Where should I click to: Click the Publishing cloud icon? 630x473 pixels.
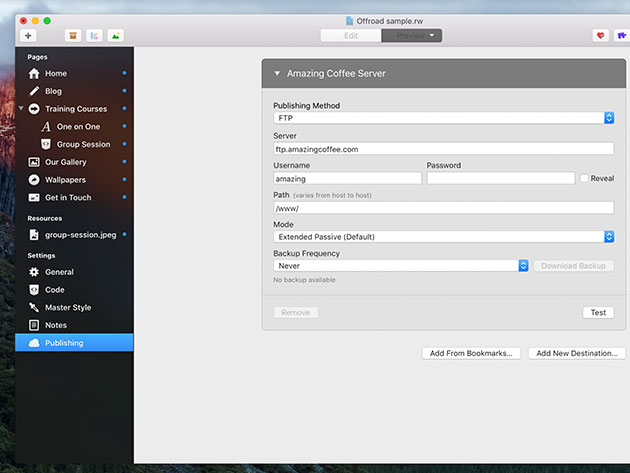pyautogui.click(x=34, y=343)
